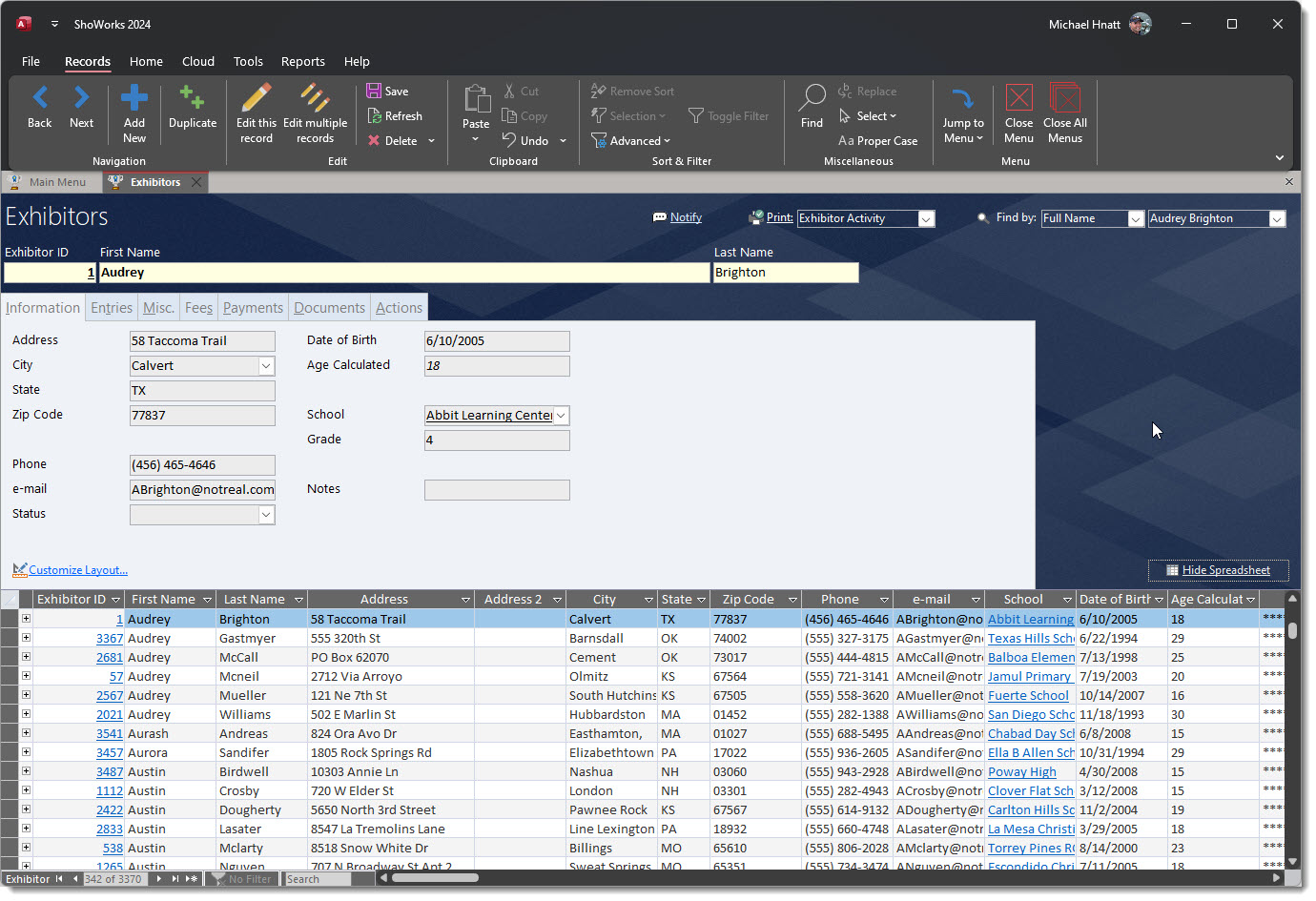Open the School dropdown list
This screenshot has height=901, width=1316.
(562, 416)
